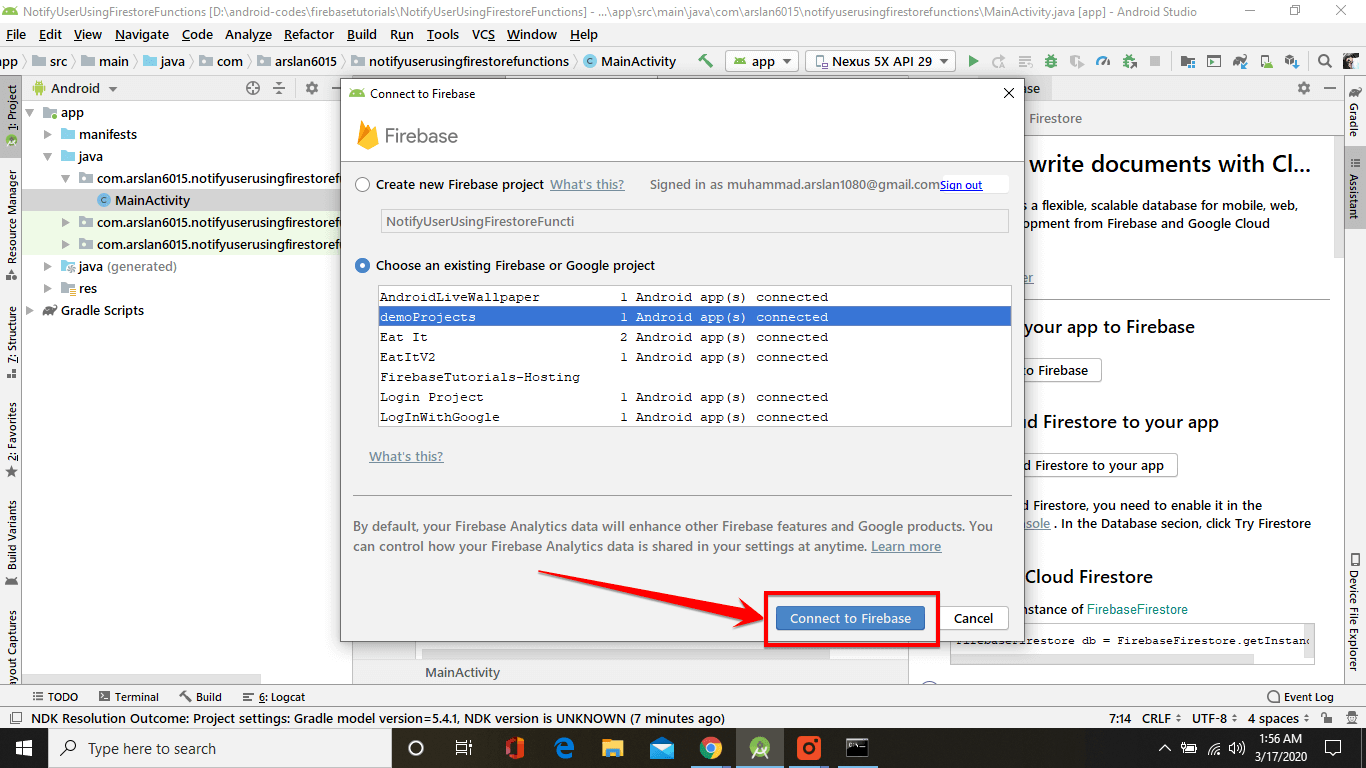The height and width of the screenshot is (768, 1366).
Task: Click What's this link beside Create new project
Action: pos(587,184)
